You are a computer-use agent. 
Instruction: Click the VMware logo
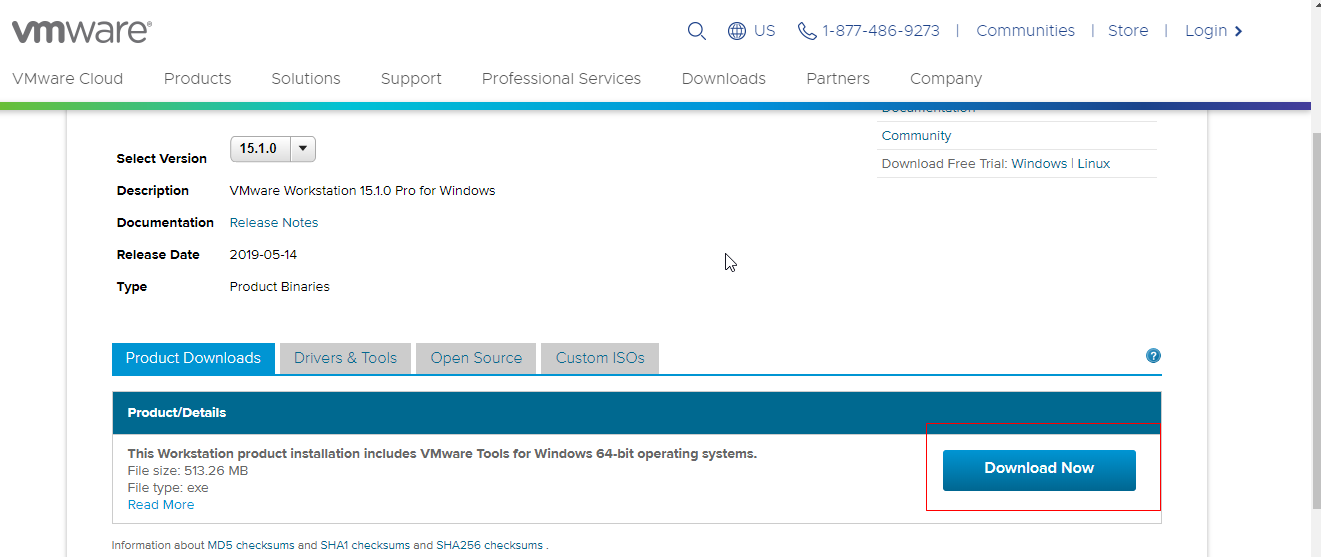82,32
